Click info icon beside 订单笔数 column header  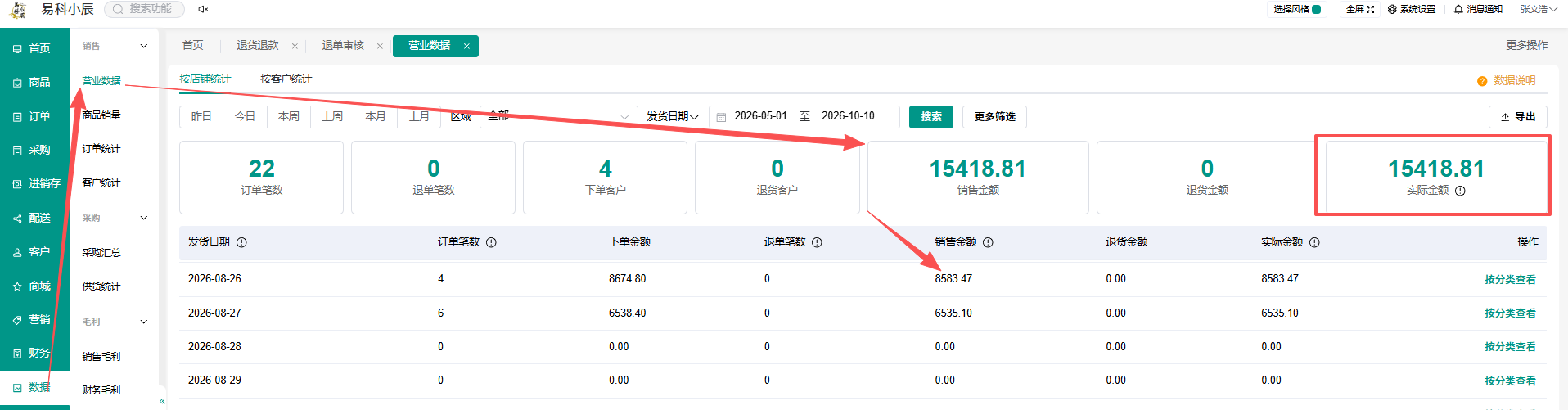(x=491, y=242)
